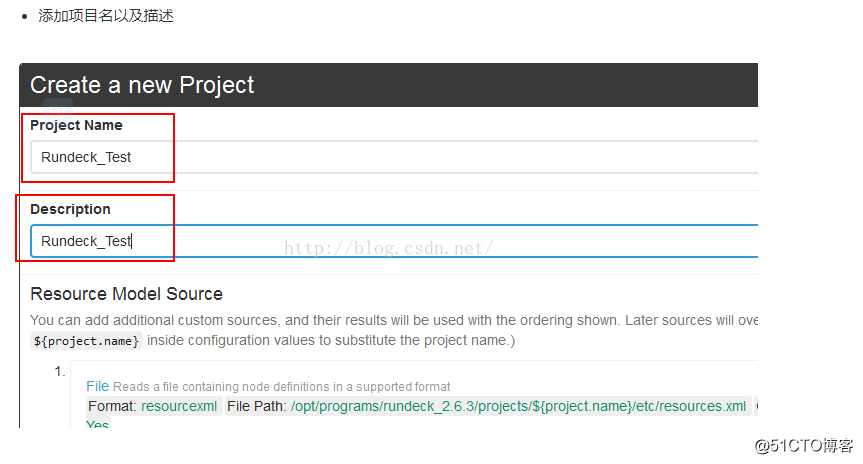Click the Description input field
The width and height of the screenshot is (863, 464).
coord(394,241)
